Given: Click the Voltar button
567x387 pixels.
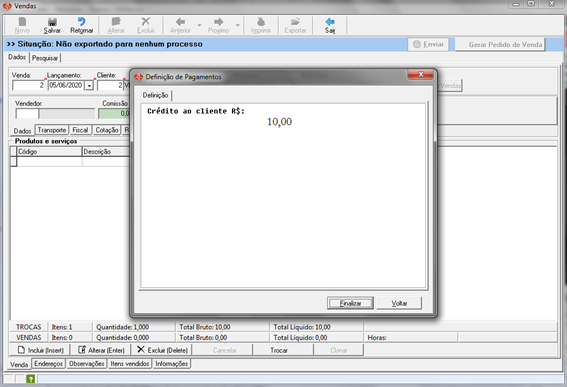Looking at the screenshot, I should coord(399,303).
